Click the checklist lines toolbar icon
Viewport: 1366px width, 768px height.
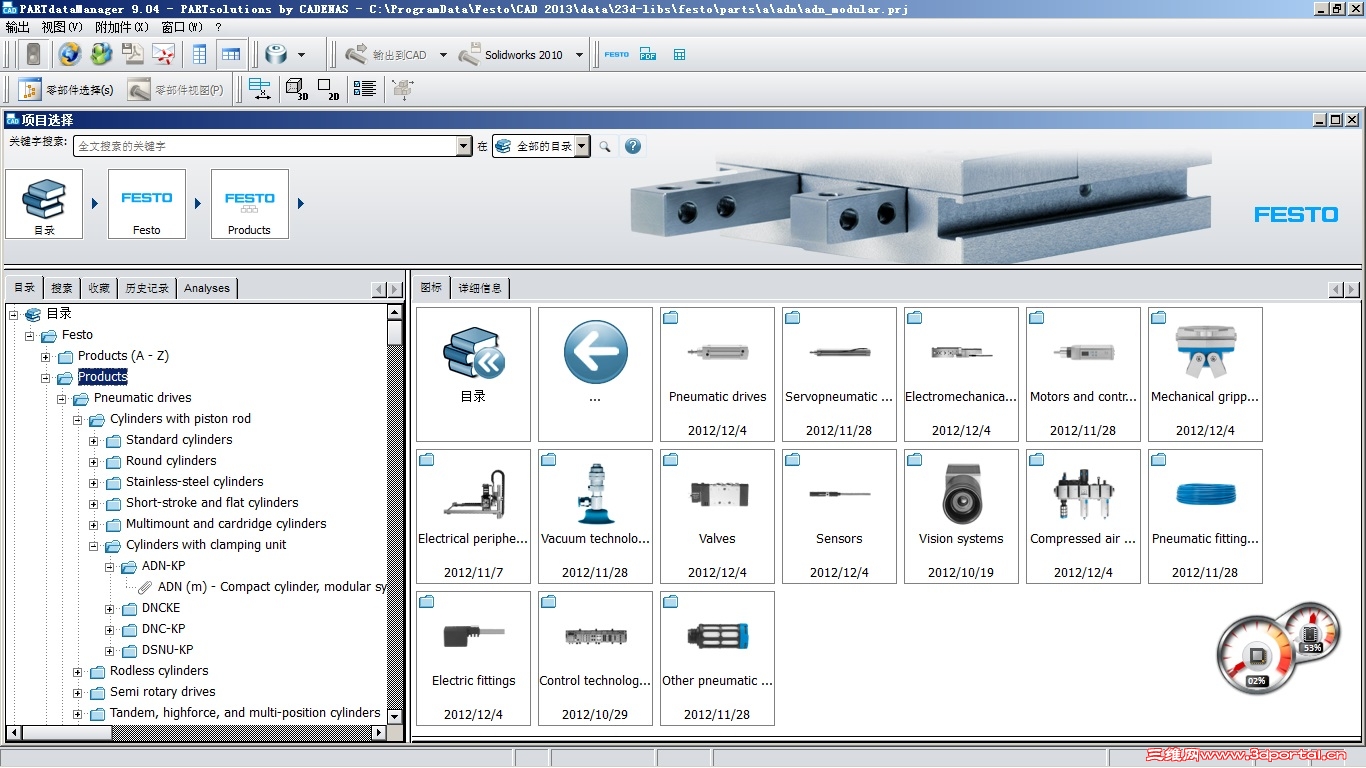(x=365, y=90)
